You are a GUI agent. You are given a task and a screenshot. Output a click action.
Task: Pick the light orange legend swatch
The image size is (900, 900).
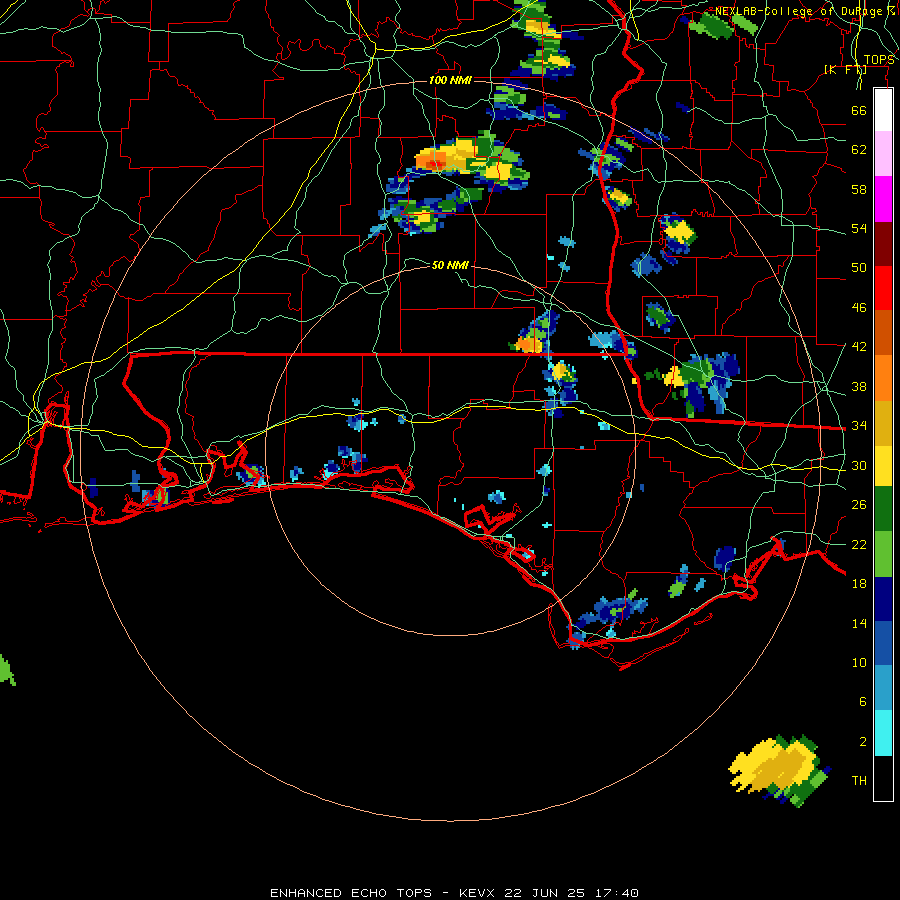click(883, 377)
